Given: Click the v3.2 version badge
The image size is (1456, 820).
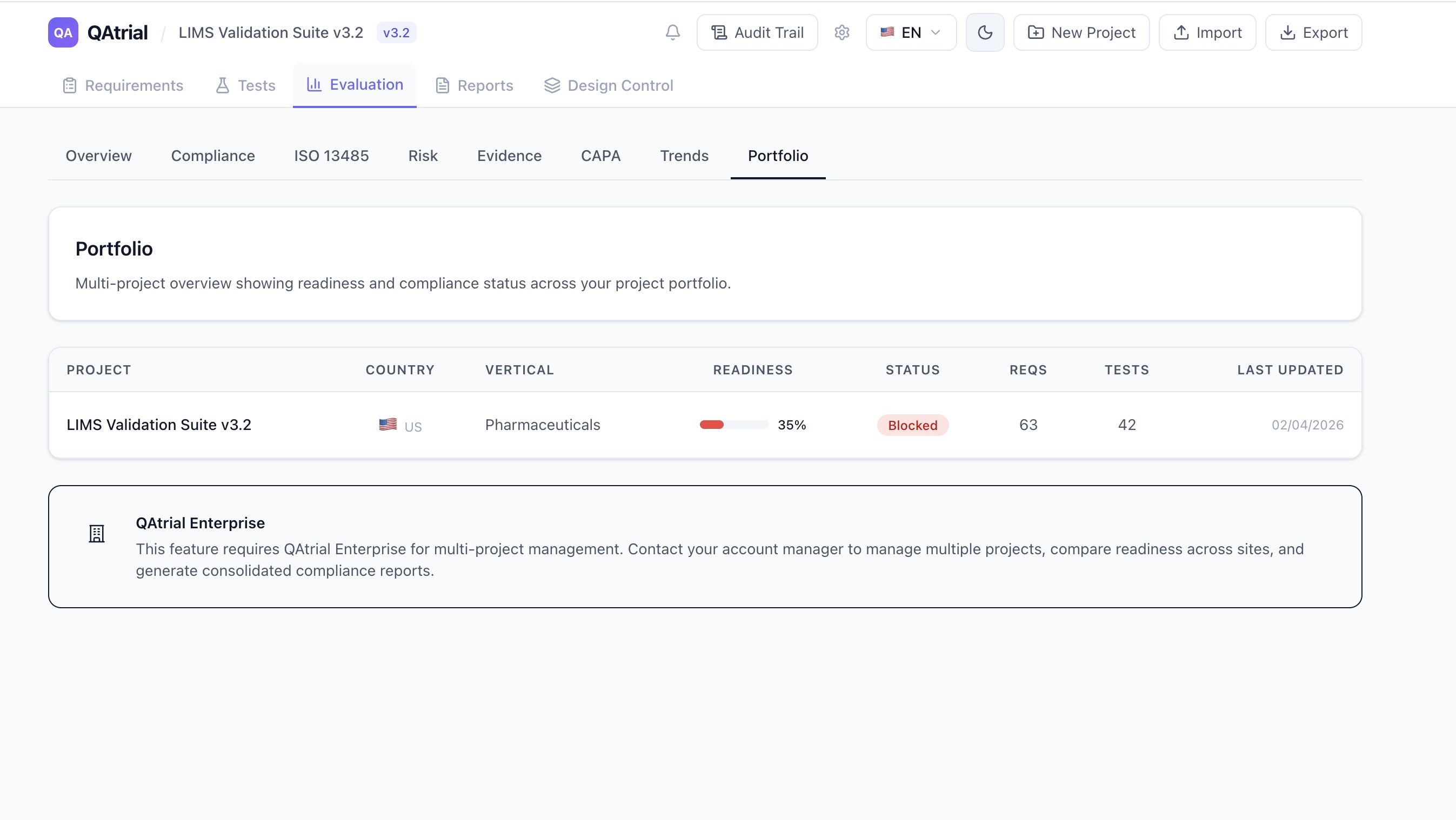Looking at the screenshot, I should [x=396, y=33].
